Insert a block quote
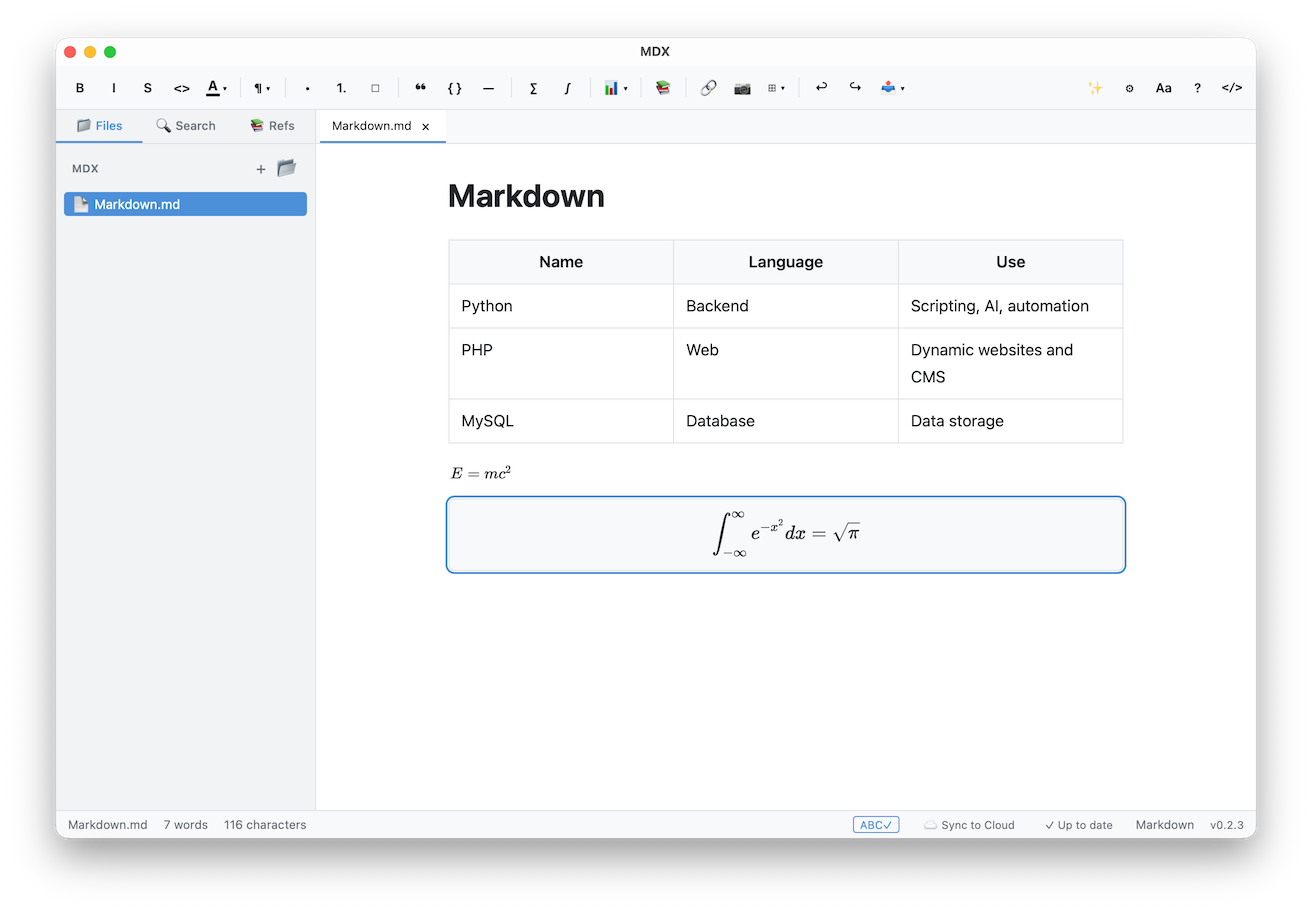 click(420, 88)
